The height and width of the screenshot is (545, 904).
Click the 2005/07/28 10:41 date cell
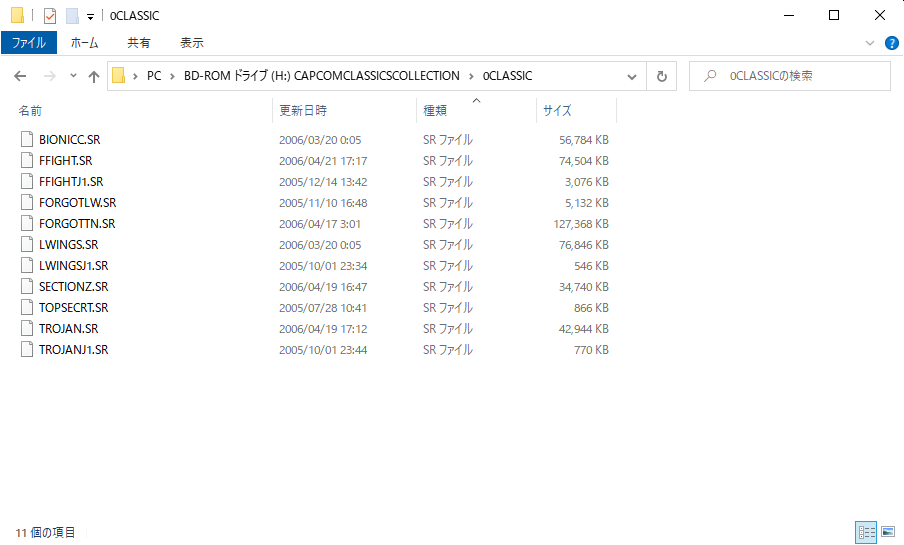point(323,308)
